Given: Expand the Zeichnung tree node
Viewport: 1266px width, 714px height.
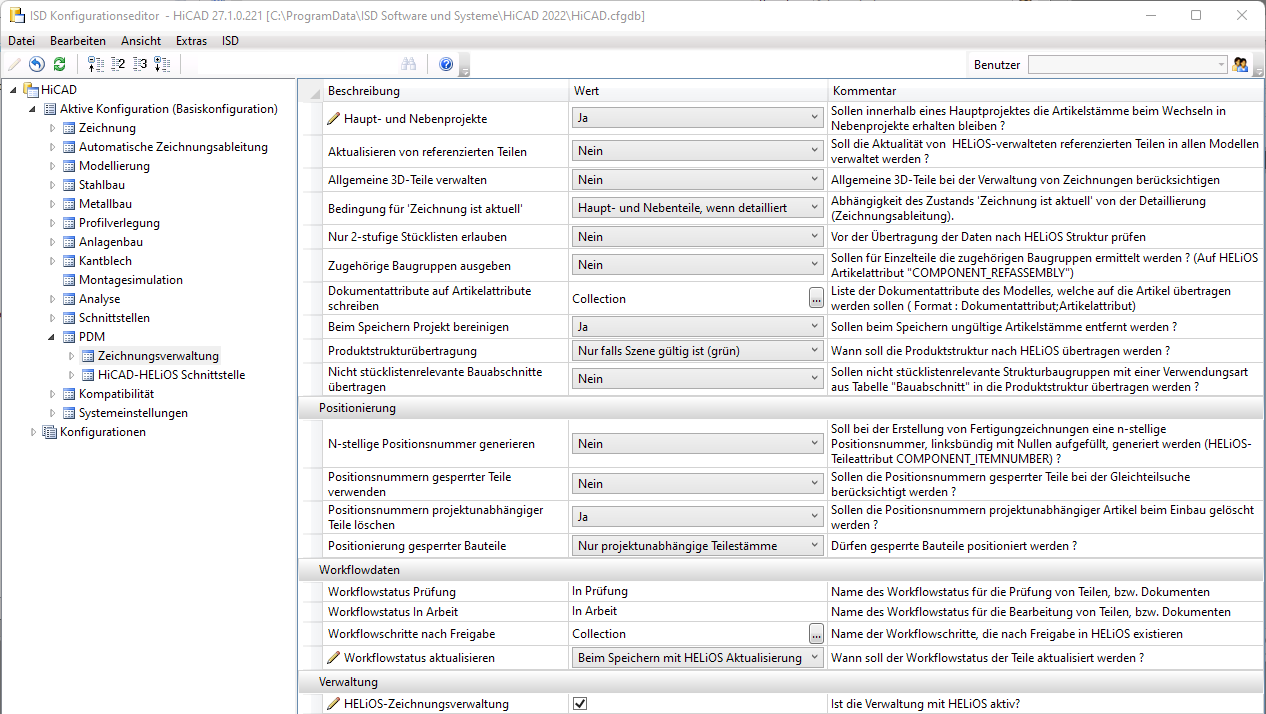Looking at the screenshot, I should point(53,128).
